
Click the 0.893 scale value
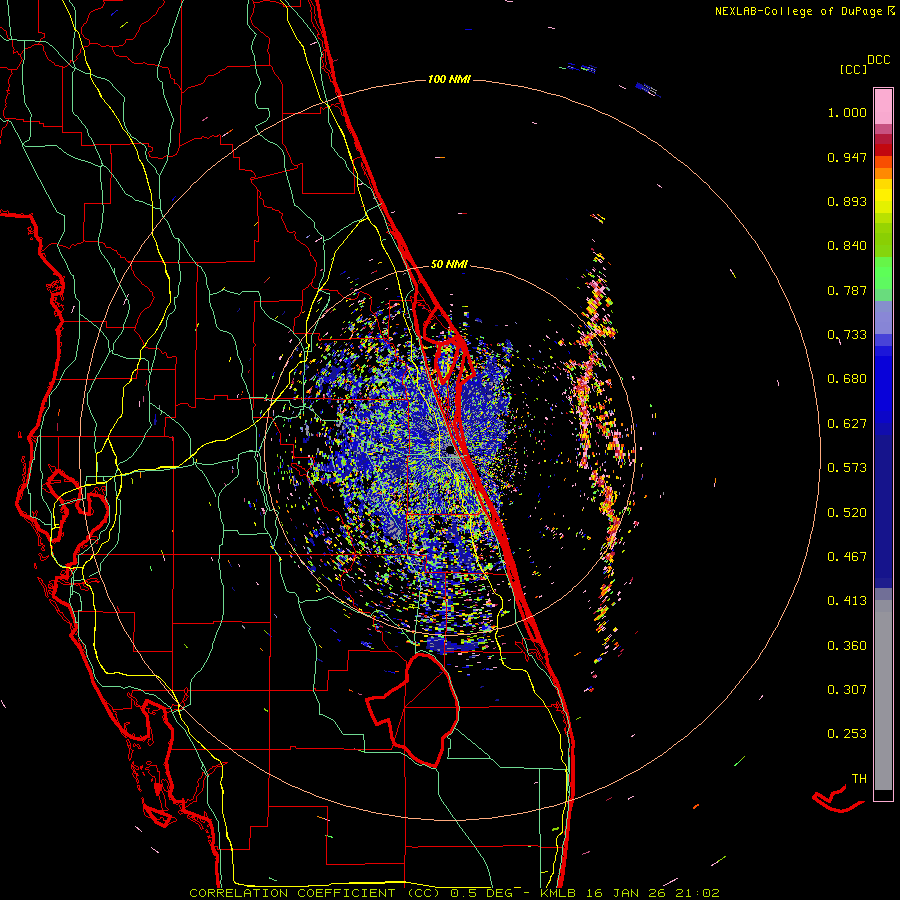(847, 201)
